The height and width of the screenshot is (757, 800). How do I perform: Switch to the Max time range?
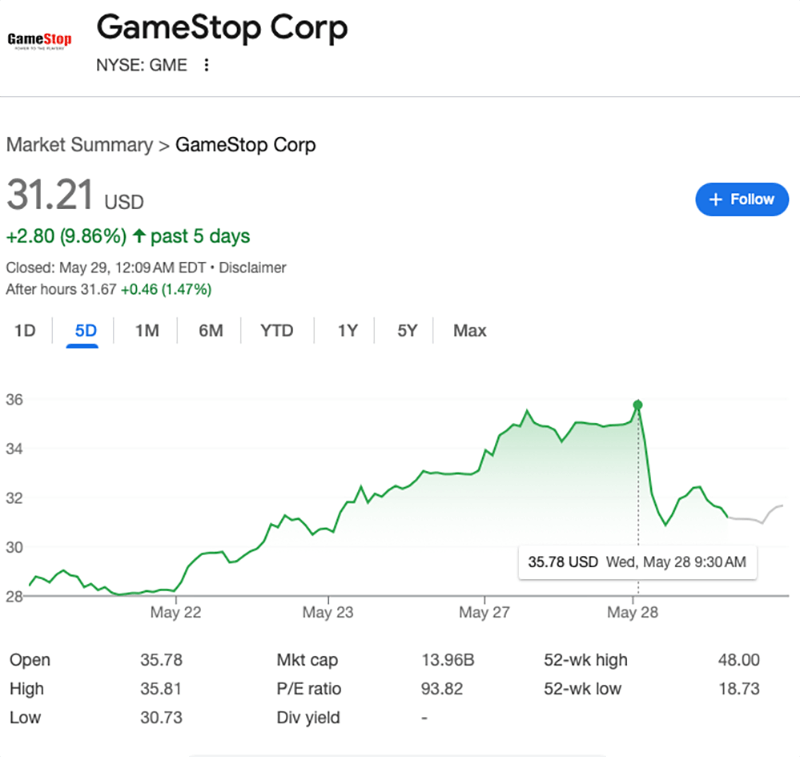(468, 330)
